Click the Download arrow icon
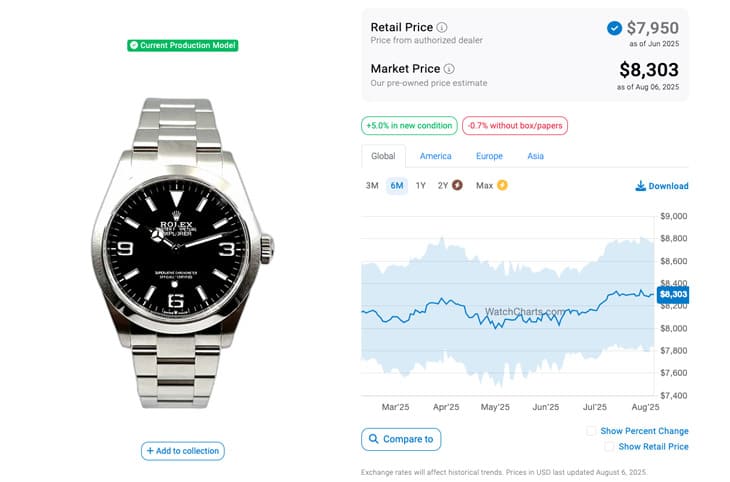The height and width of the screenshot is (482, 730). (x=641, y=186)
